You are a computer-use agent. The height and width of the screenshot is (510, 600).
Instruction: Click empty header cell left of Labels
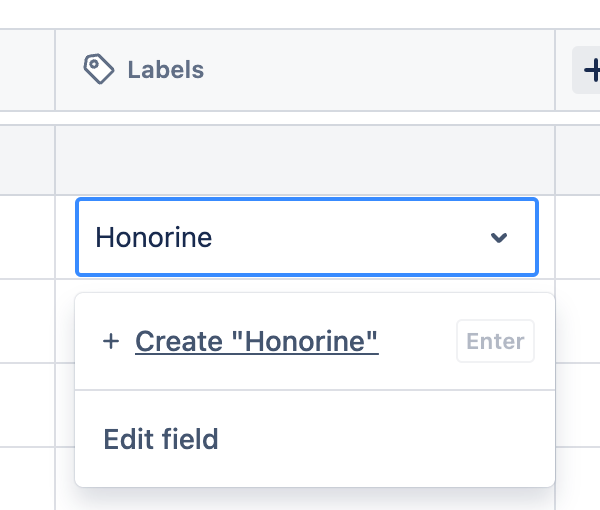27,70
